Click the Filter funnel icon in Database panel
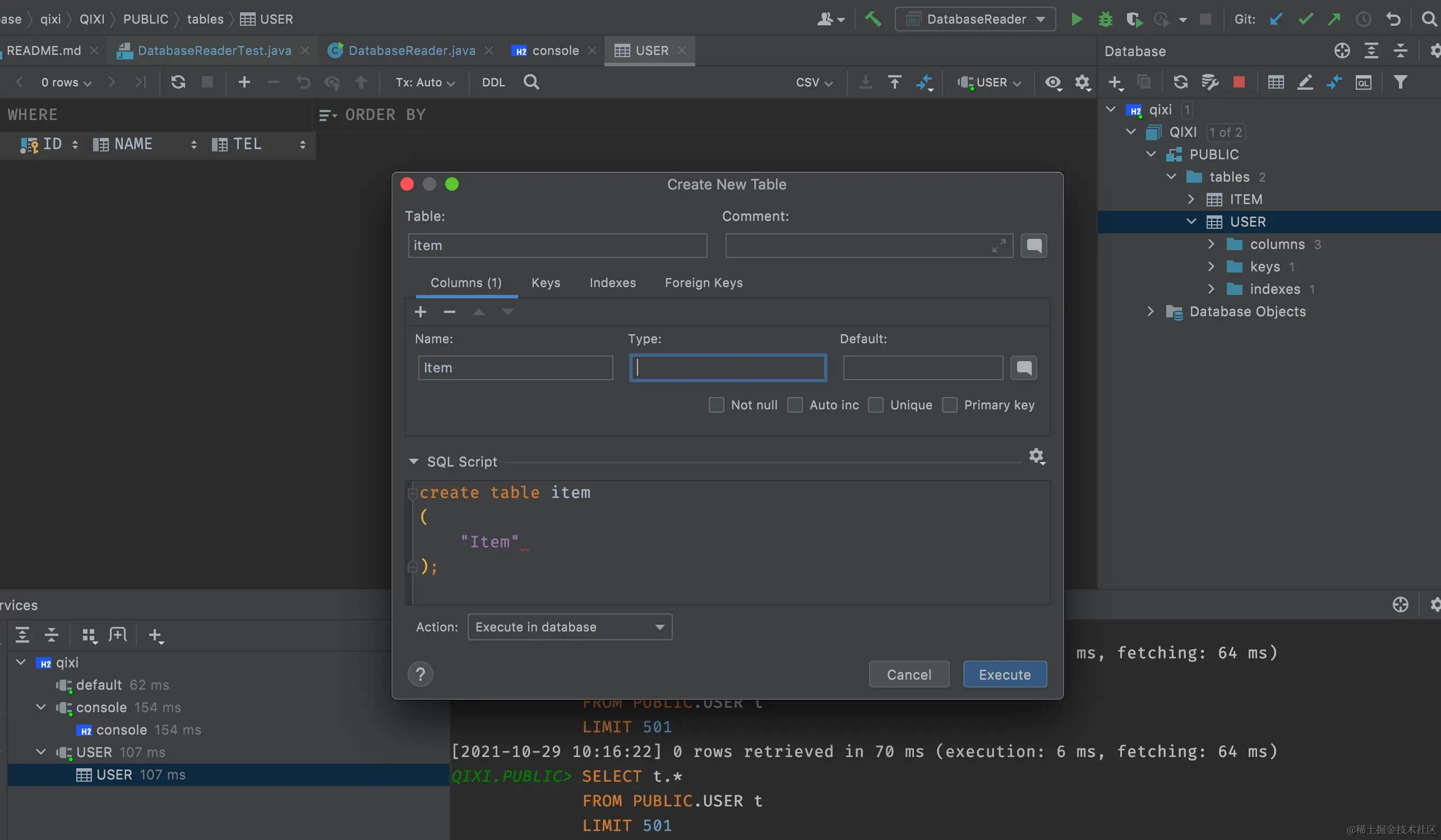Image resolution: width=1441 pixels, height=840 pixels. coord(1400,82)
